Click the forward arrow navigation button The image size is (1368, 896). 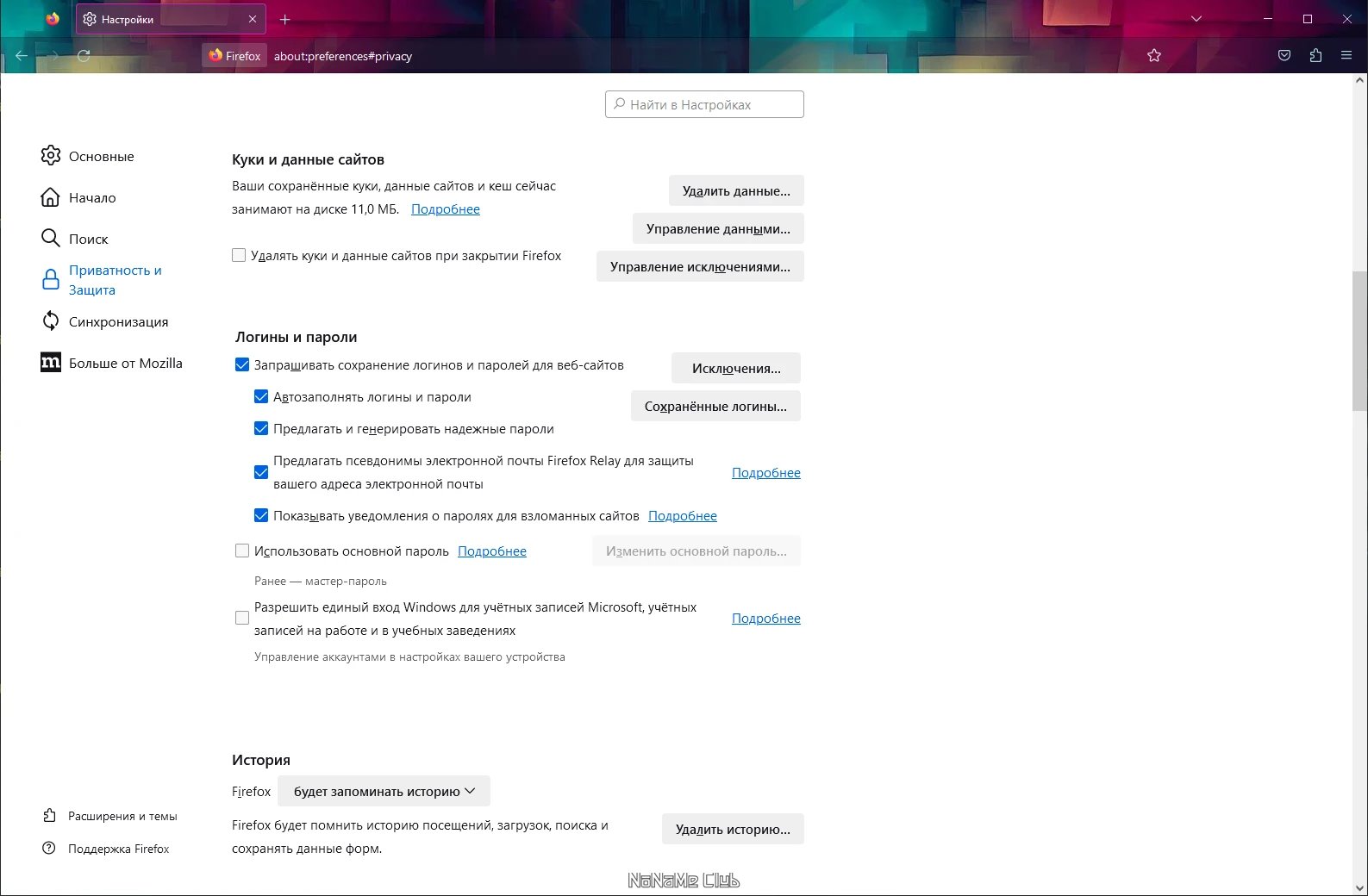[53, 56]
